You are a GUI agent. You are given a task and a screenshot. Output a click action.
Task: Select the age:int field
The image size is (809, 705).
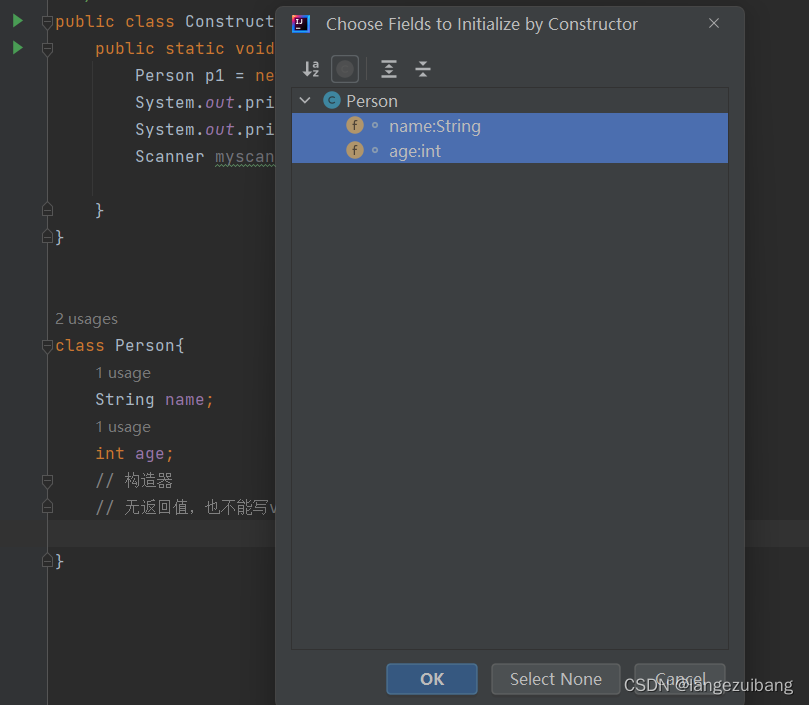(x=510, y=151)
